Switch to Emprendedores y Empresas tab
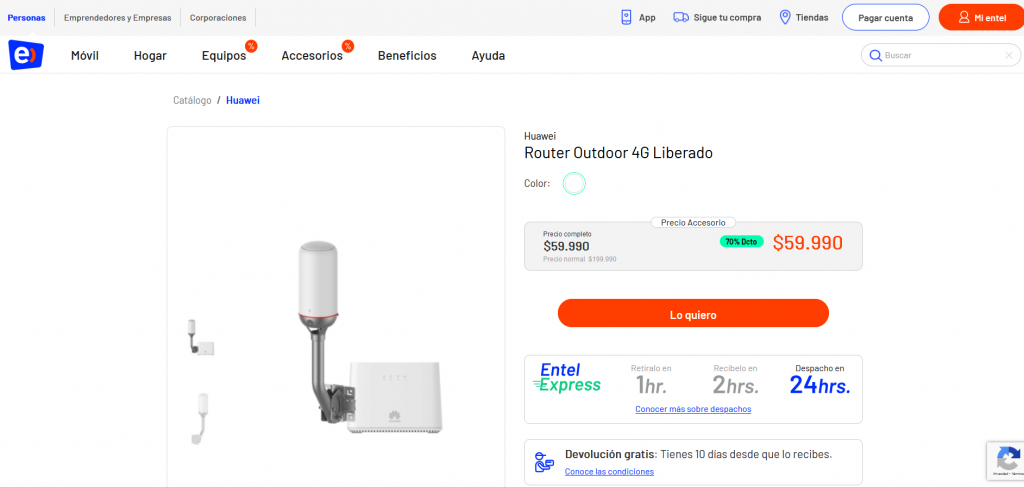 coord(118,18)
